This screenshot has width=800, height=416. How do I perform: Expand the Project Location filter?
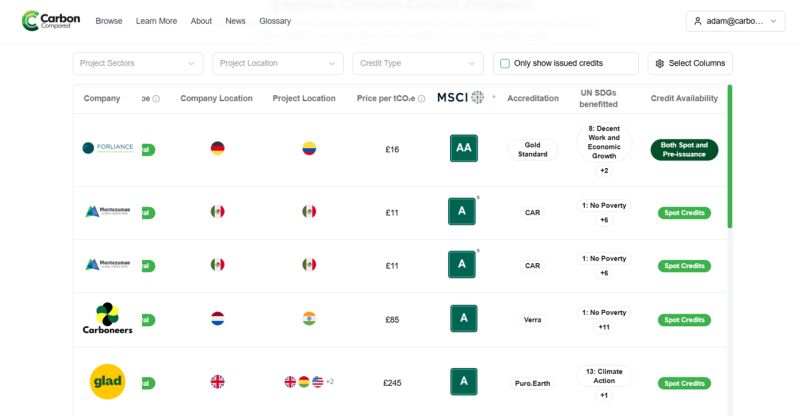click(278, 63)
